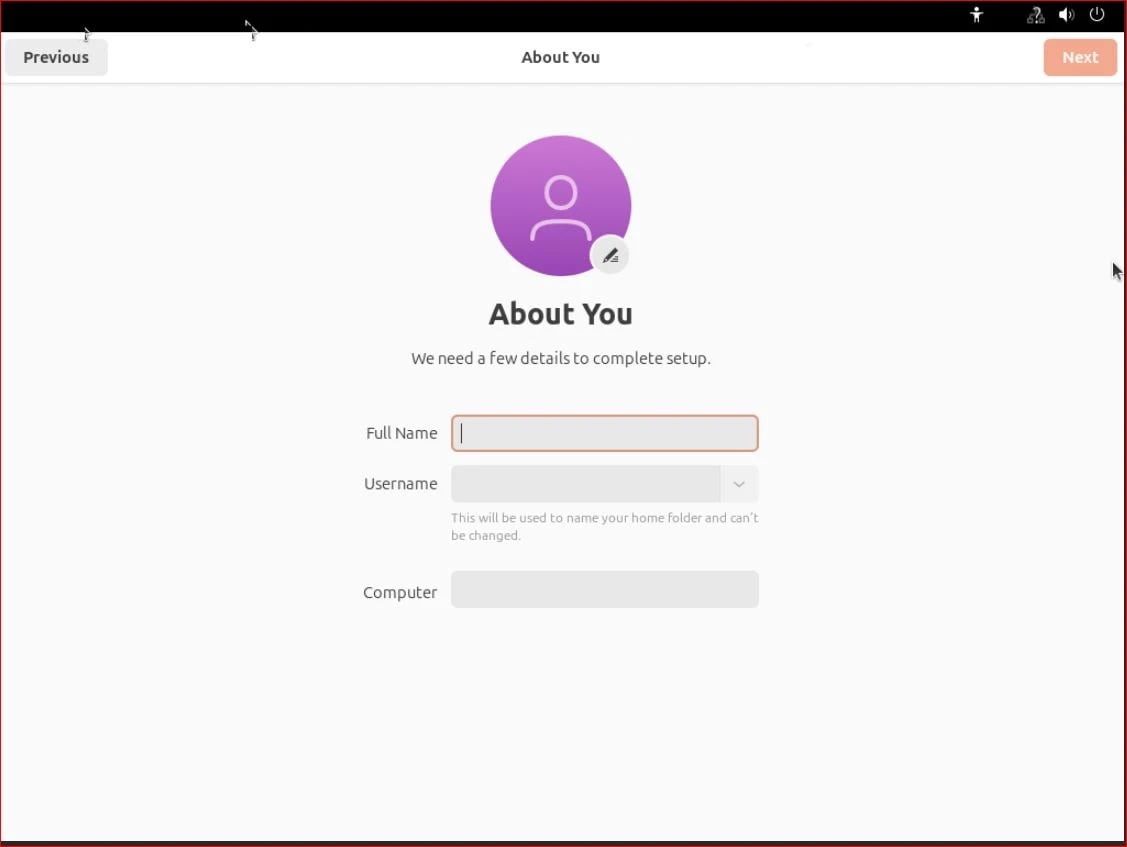Click the 'Full Name' label
This screenshot has height=847, width=1127.
pos(401,433)
